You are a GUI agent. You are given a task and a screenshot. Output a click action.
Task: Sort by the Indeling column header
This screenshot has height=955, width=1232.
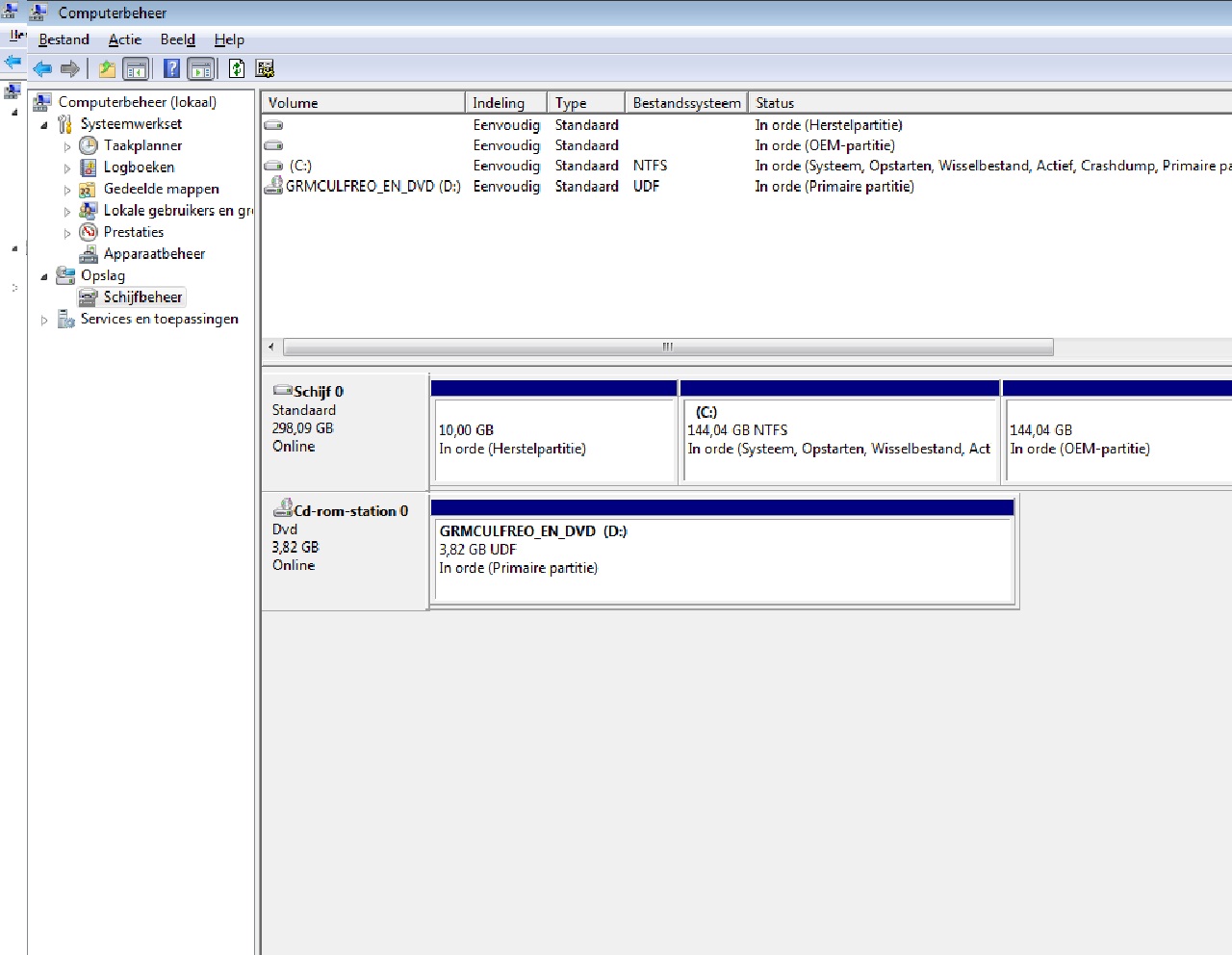506,103
